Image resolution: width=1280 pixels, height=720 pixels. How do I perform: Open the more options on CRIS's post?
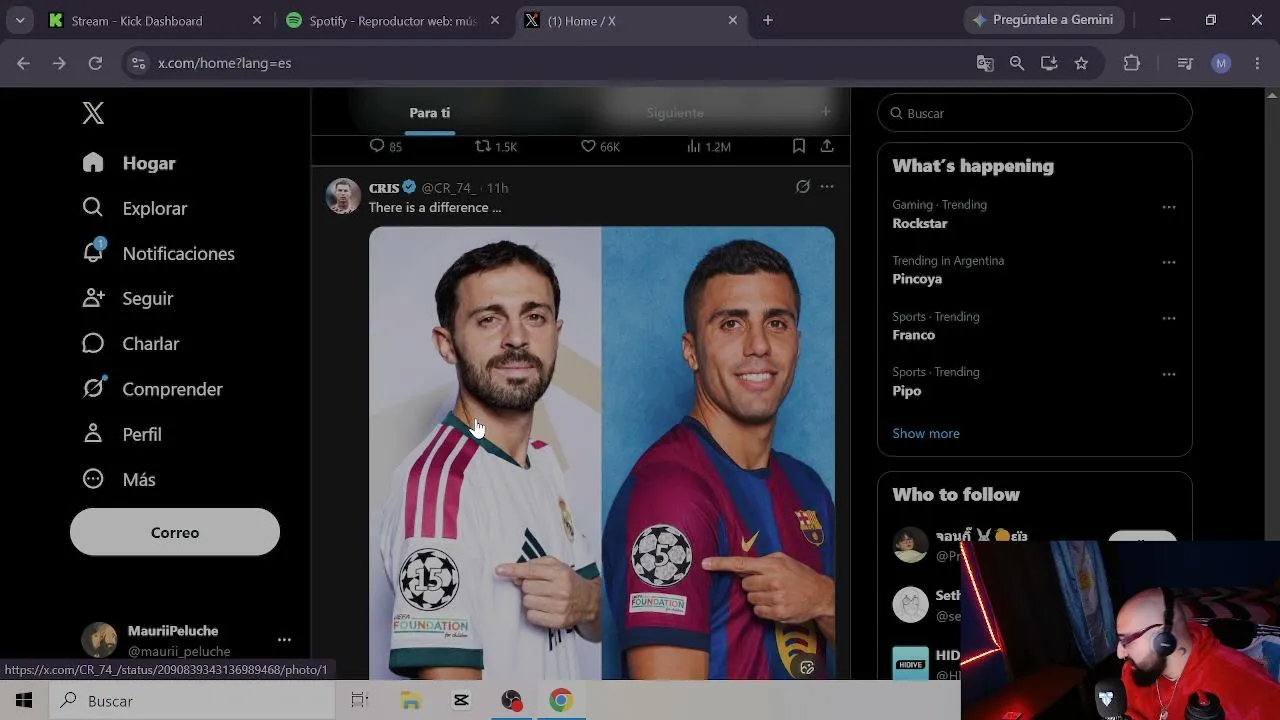(x=827, y=187)
